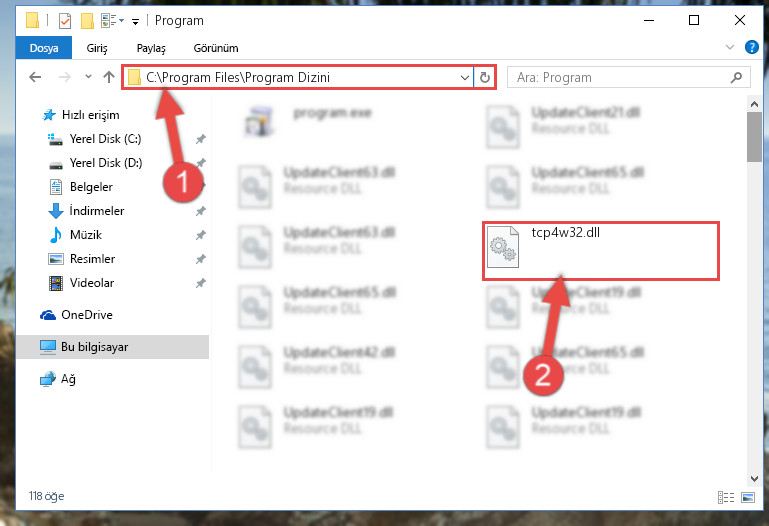The width and height of the screenshot is (769, 526).
Task: Open the Dosya tab
Action: pos(44,48)
